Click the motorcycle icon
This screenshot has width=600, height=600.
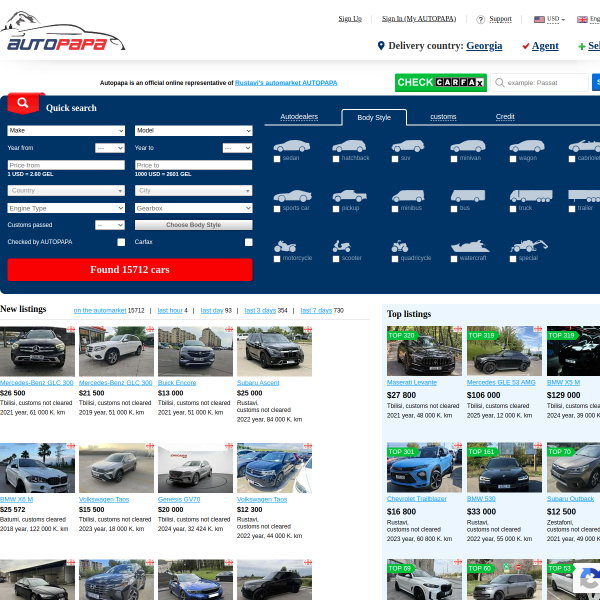click(285, 246)
